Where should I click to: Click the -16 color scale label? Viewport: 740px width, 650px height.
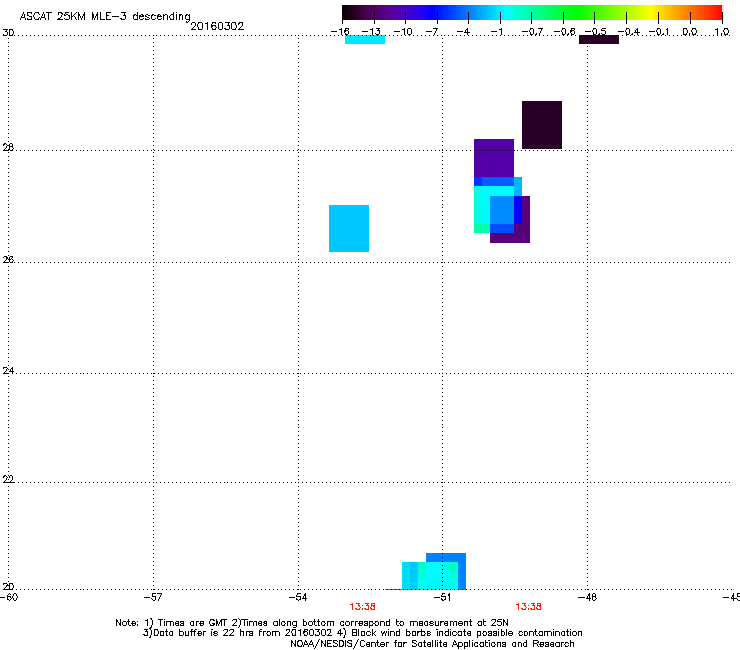click(x=340, y=32)
